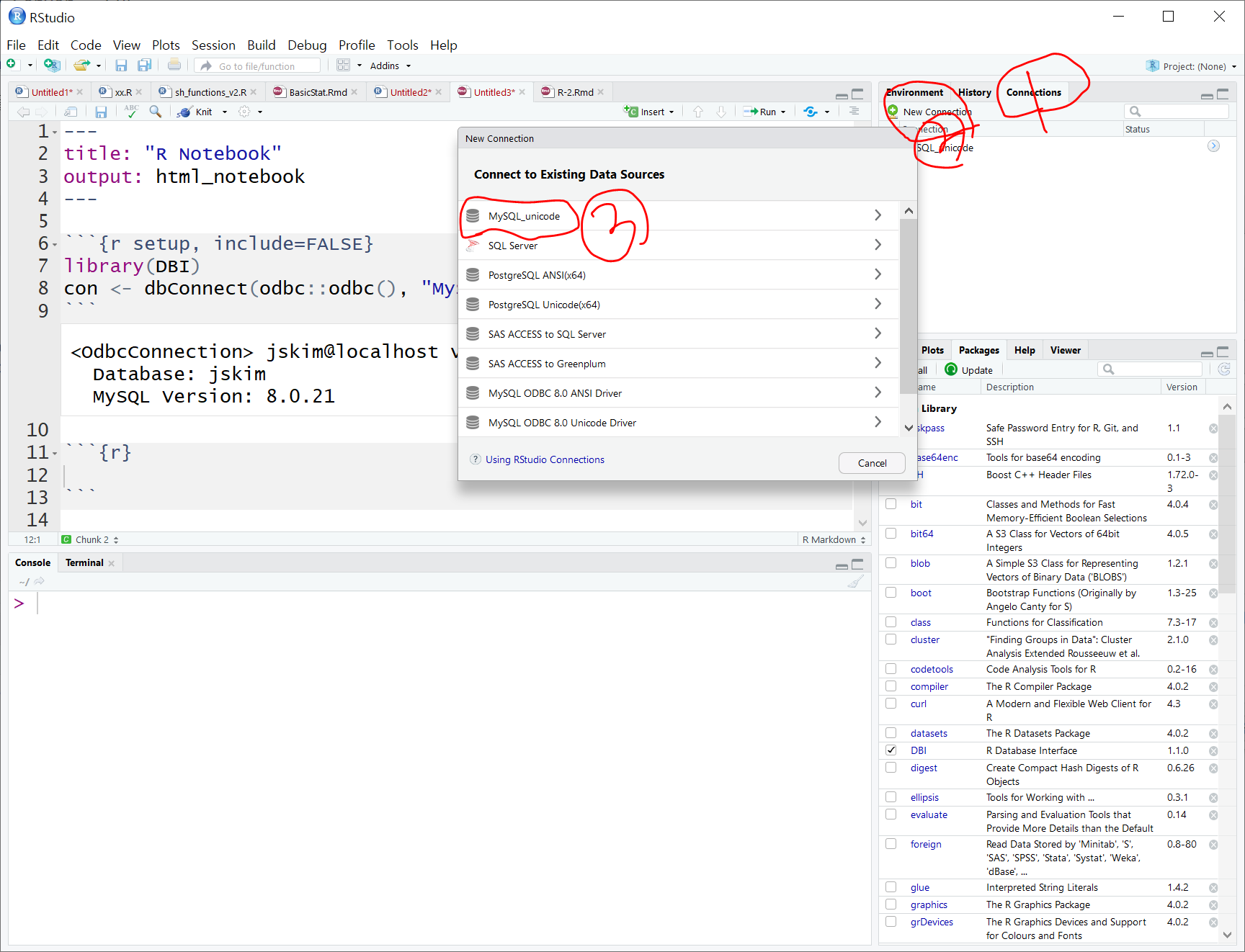Click the find/replace magnifier icon
Viewport: 1245px width, 952px height.
pyautogui.click(x=156, y=112)
